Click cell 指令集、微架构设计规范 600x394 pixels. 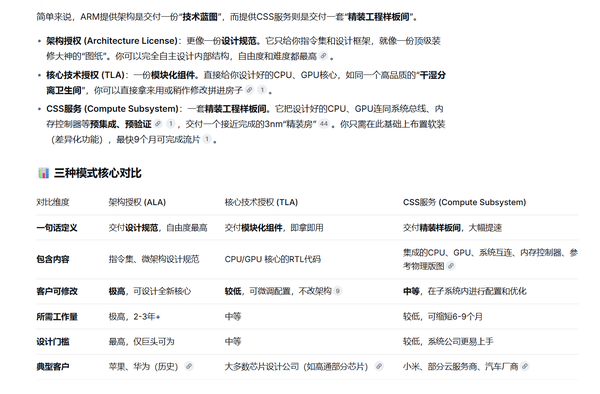(154, 259)
